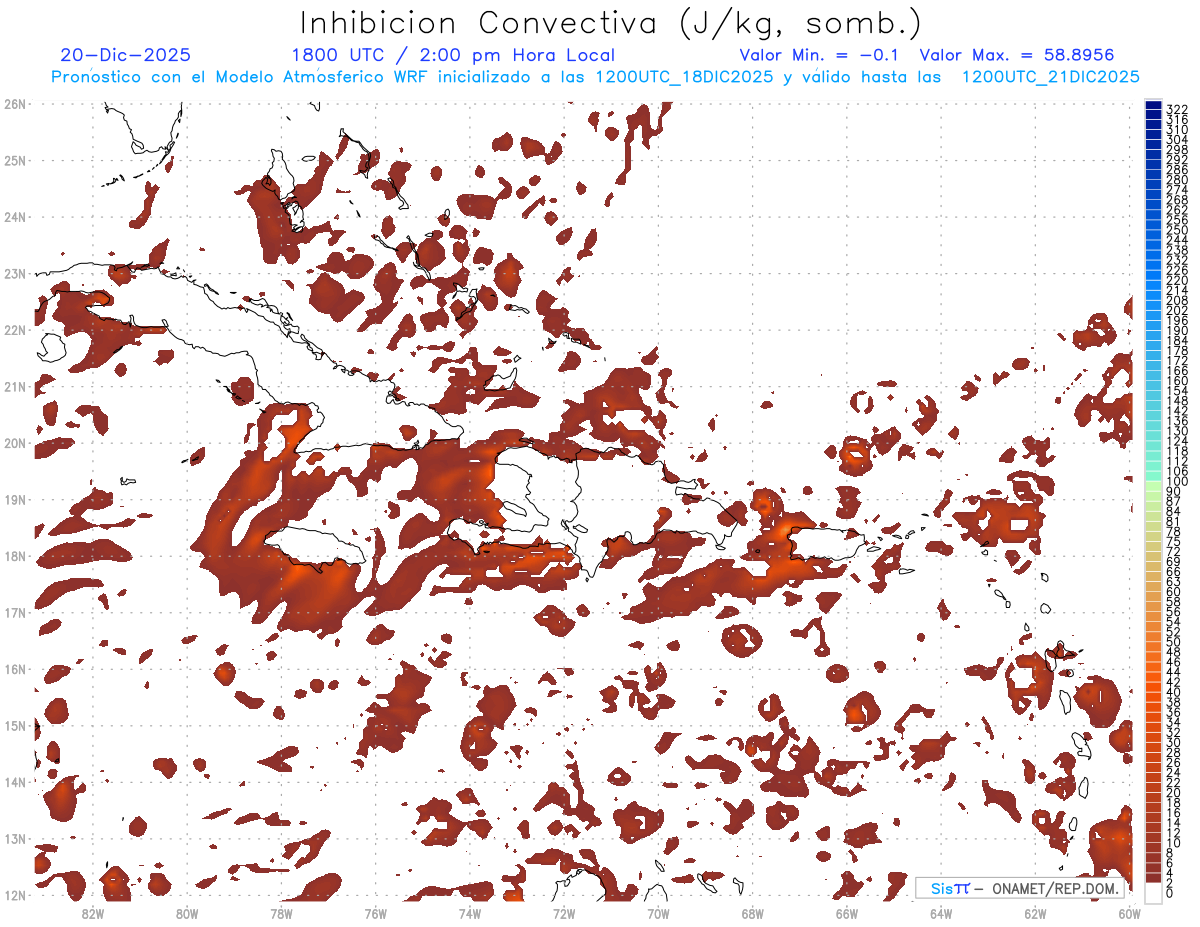
Task: Click the dark blue colorbar segment beside 322
Action: (1153, 105)
